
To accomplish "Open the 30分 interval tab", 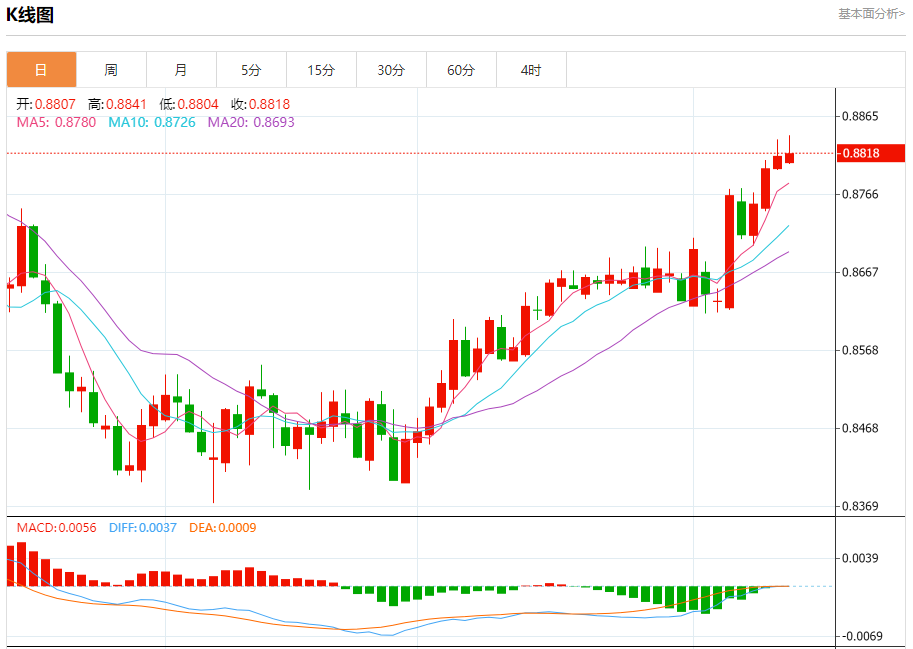I will tap(391, 70).
